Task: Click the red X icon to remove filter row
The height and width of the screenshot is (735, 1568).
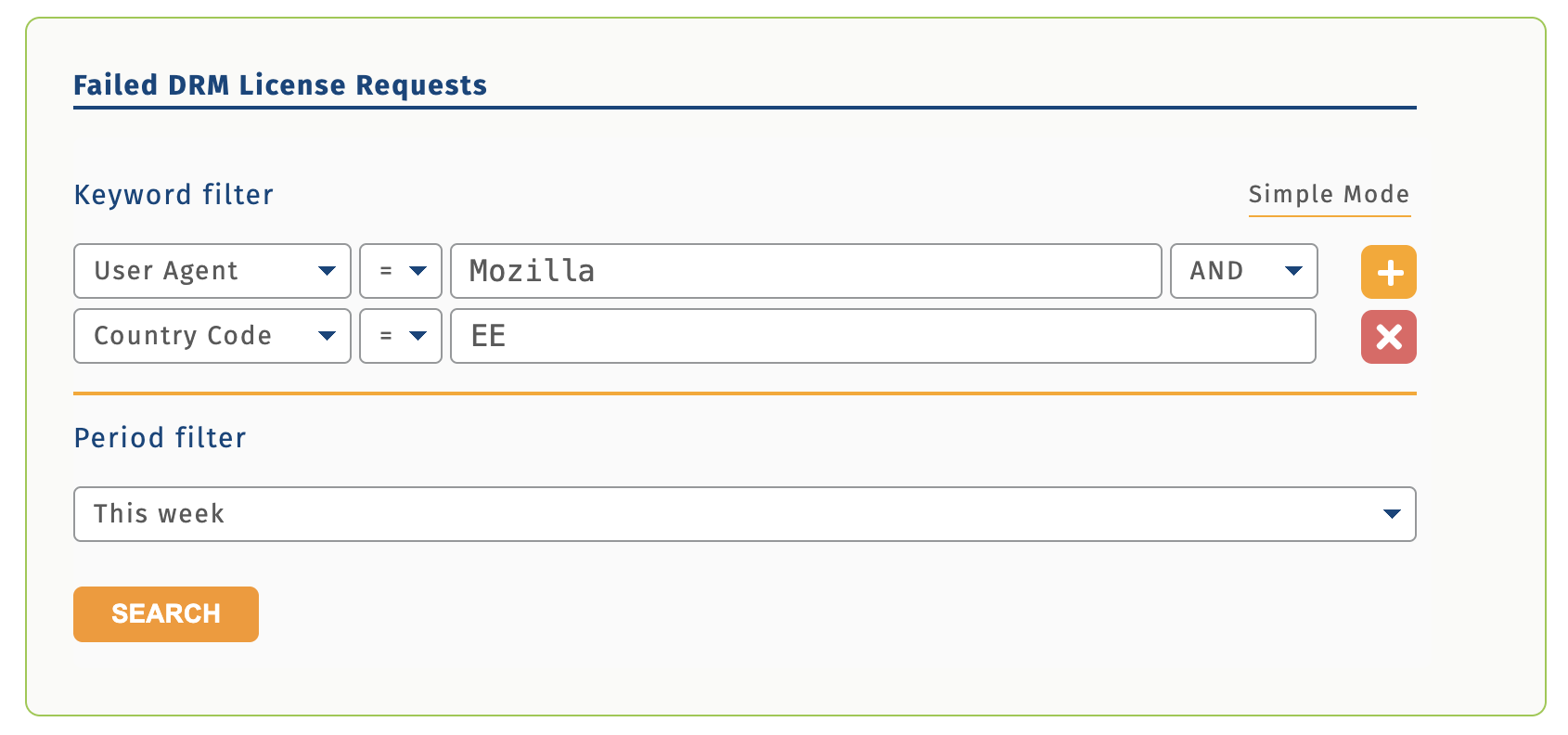Action: pos(1388,336)
